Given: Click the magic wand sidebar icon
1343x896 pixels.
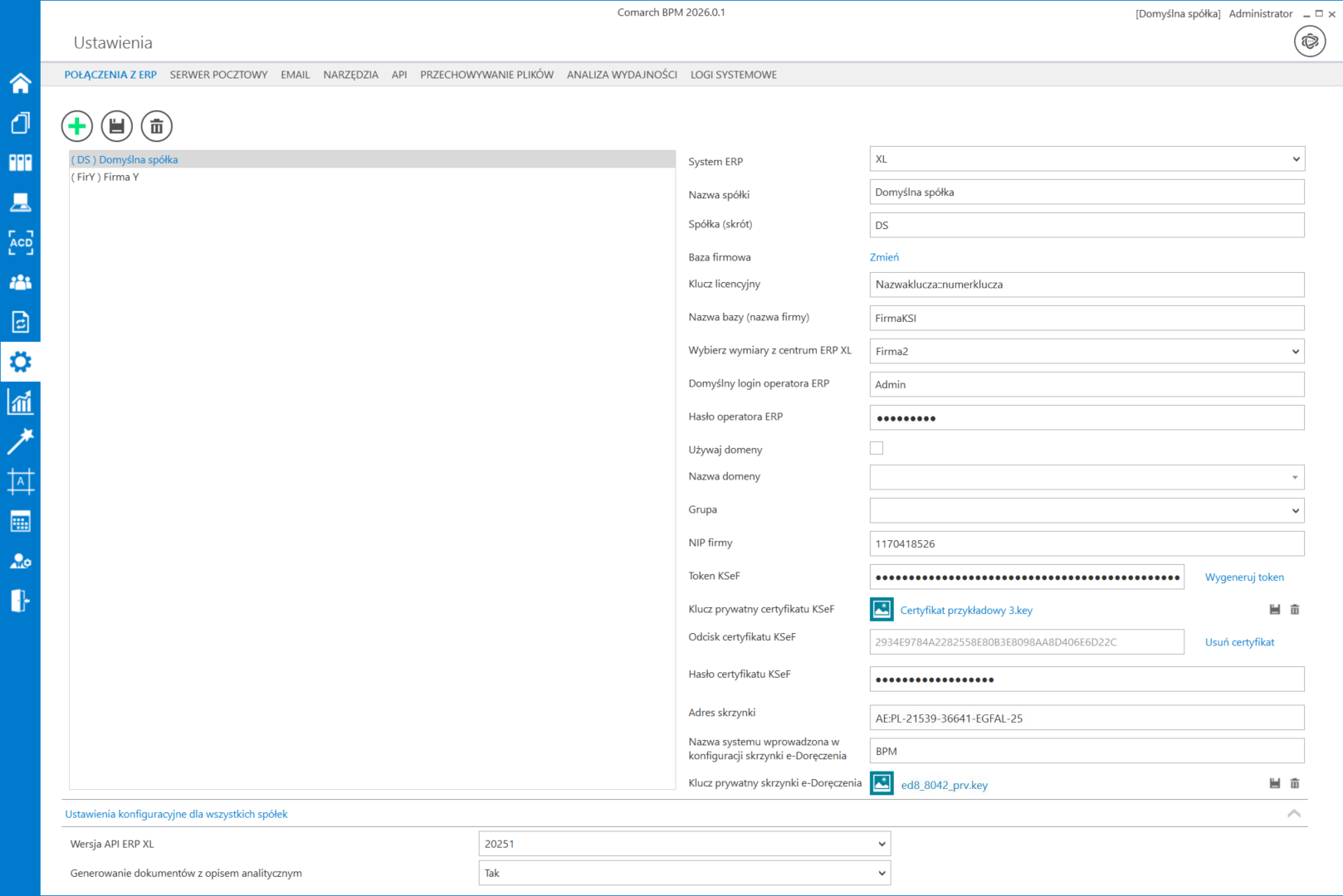Looking at the screenshot, I should click(x=20, y=441).
